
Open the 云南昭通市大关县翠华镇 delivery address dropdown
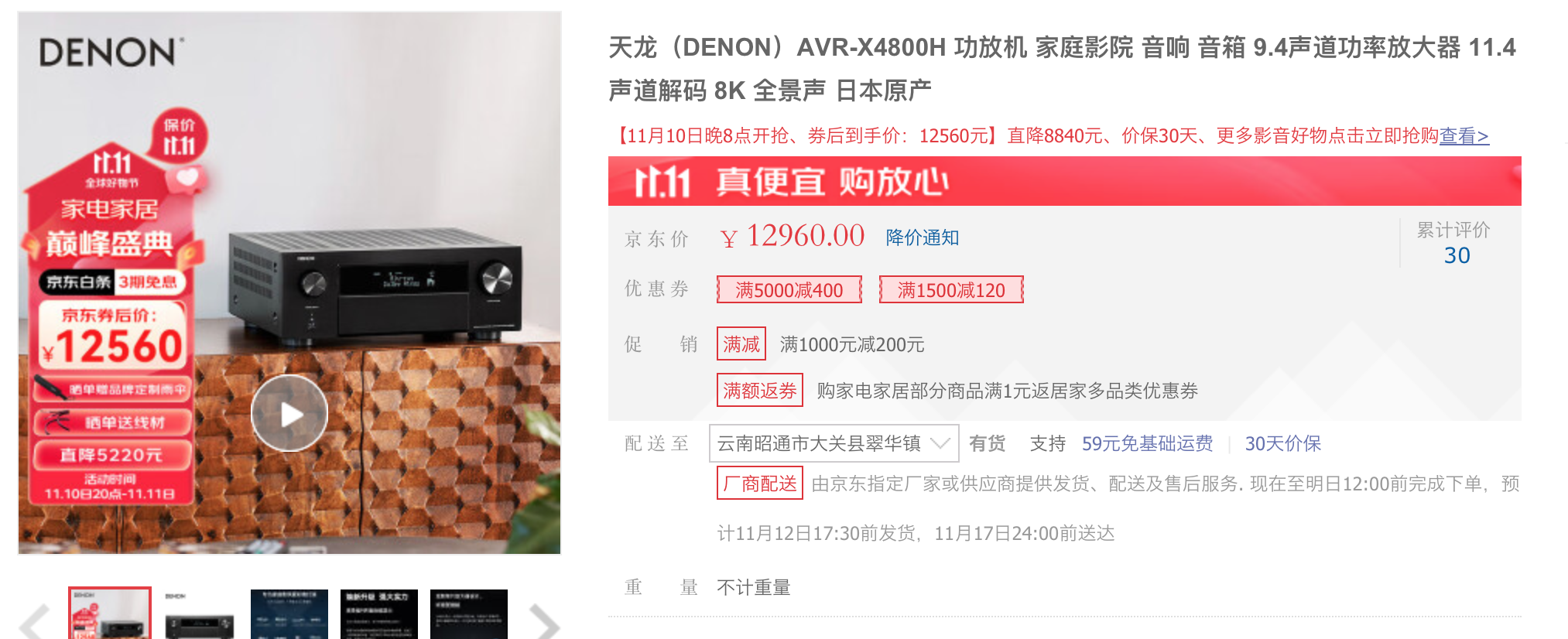(834, 443)
